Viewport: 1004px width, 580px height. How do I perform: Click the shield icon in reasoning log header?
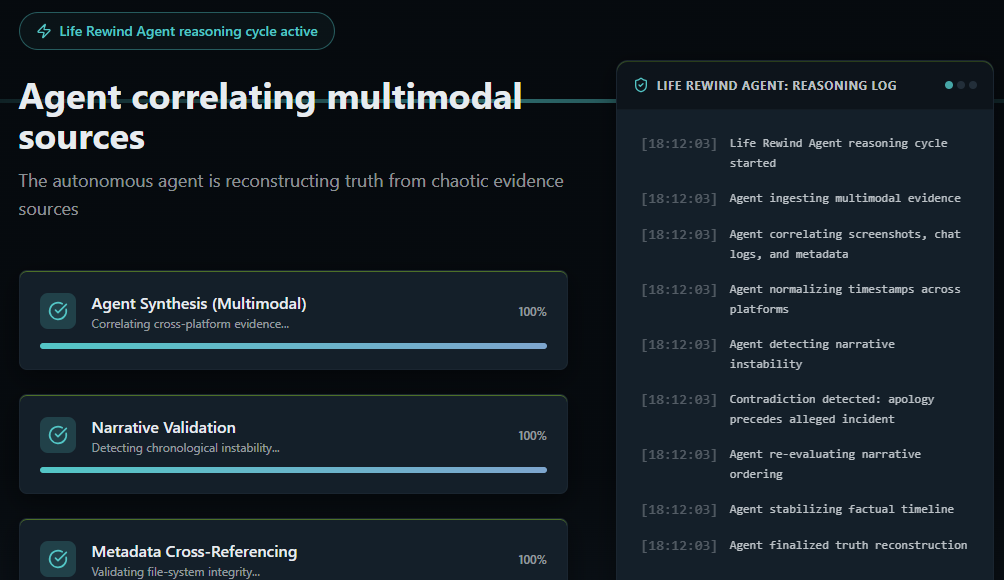tap(640, 85)
